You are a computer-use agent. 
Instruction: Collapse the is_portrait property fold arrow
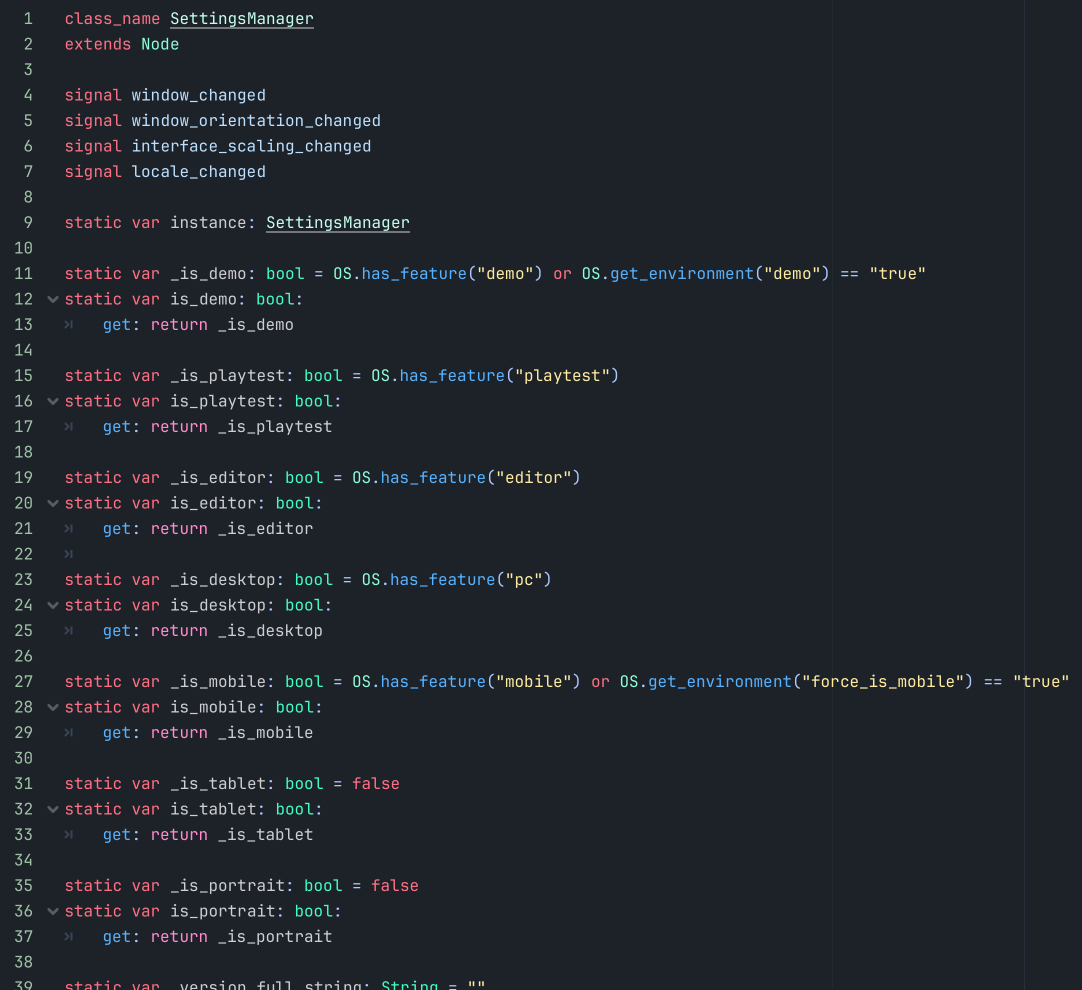click(x=52, y=911)
